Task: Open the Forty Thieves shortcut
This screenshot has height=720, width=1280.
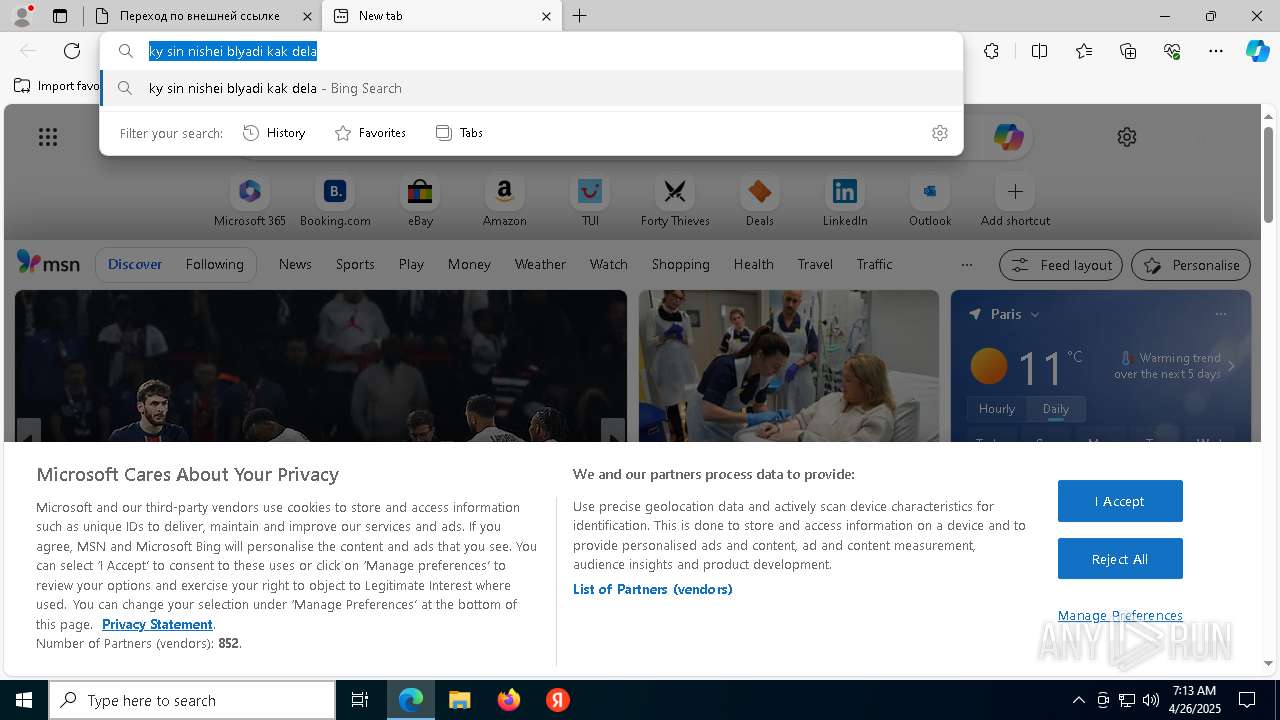Action: pos(675,200)
